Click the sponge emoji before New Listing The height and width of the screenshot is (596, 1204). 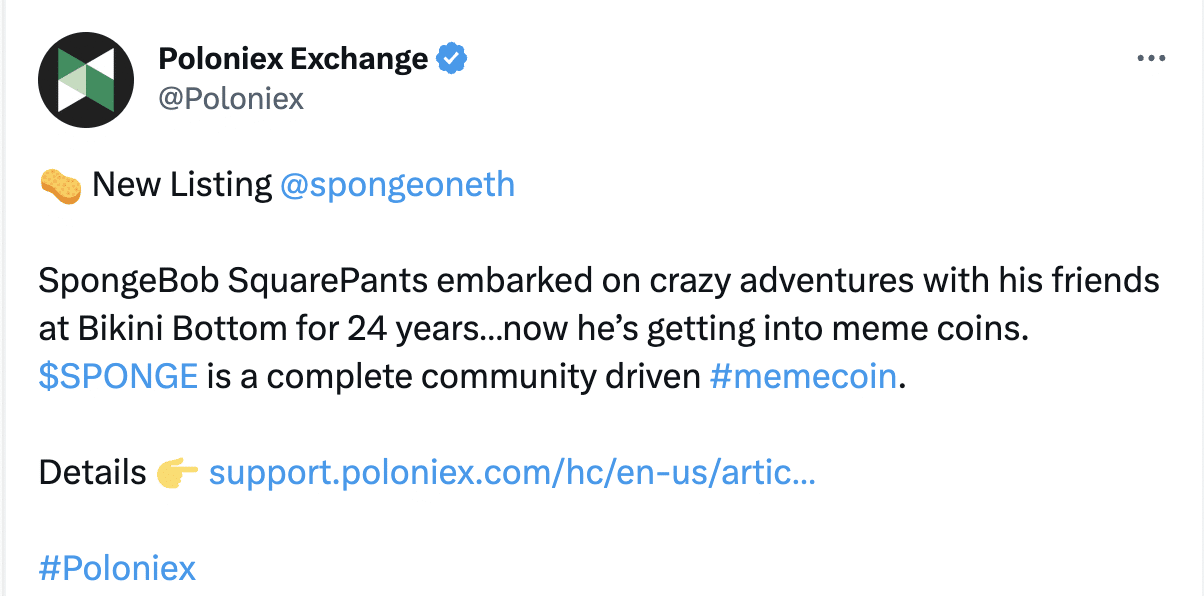[x=60, y=186]
